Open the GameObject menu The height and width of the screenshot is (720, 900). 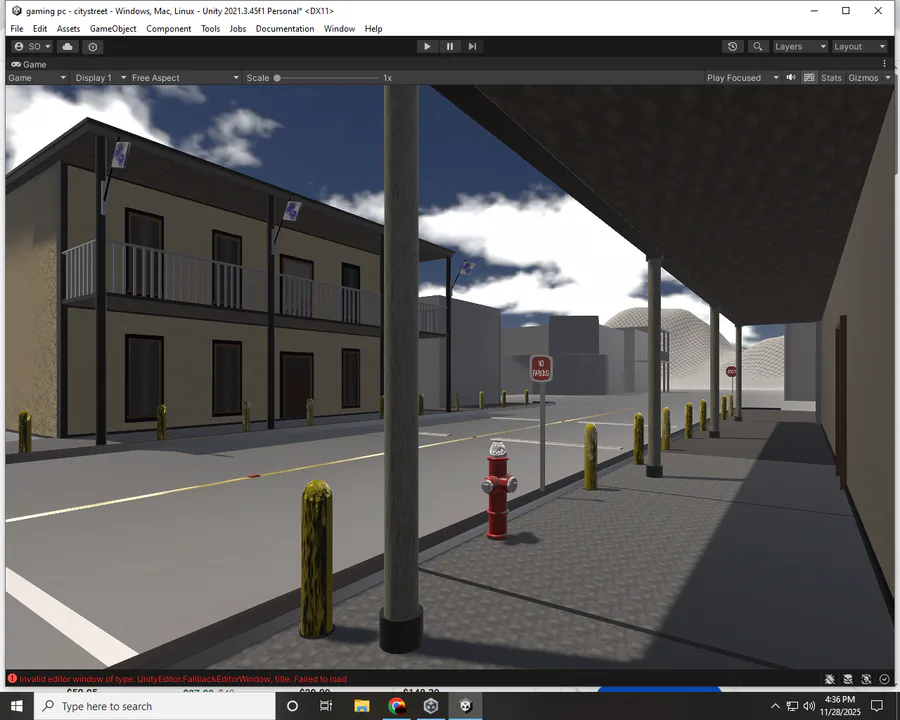113,29
